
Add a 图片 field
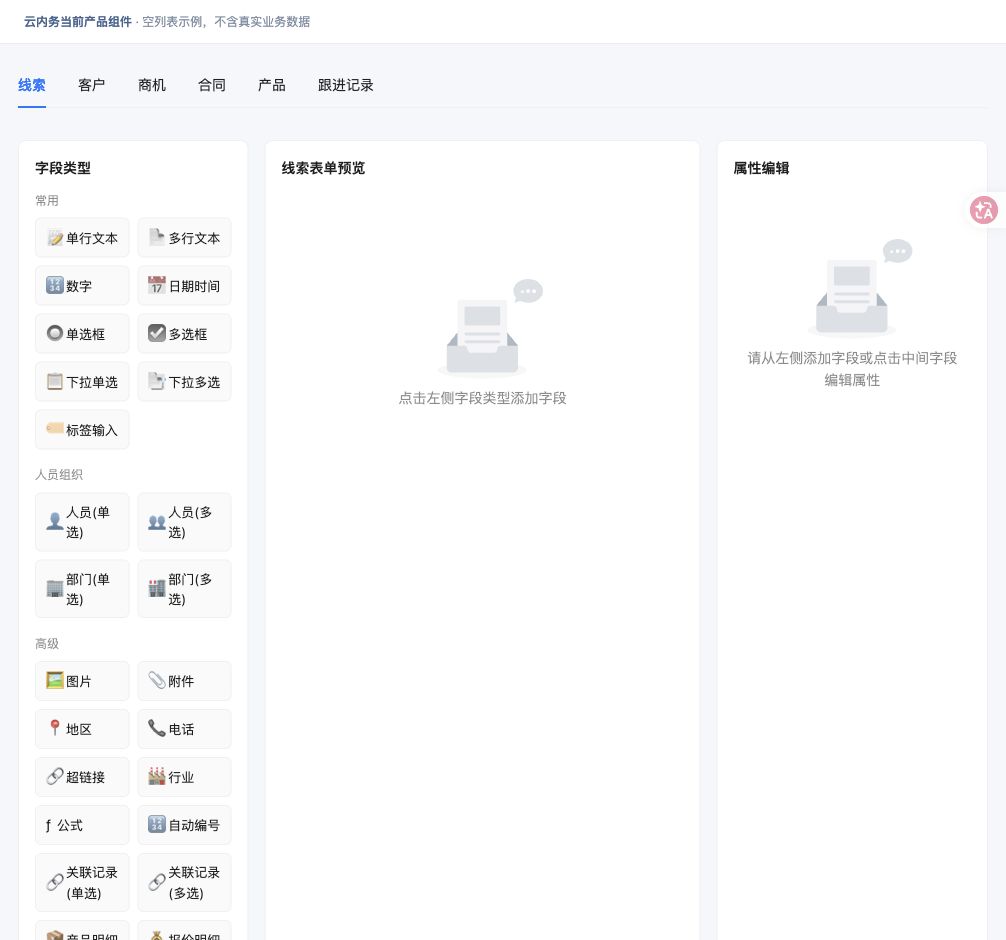tap(82, 681)
